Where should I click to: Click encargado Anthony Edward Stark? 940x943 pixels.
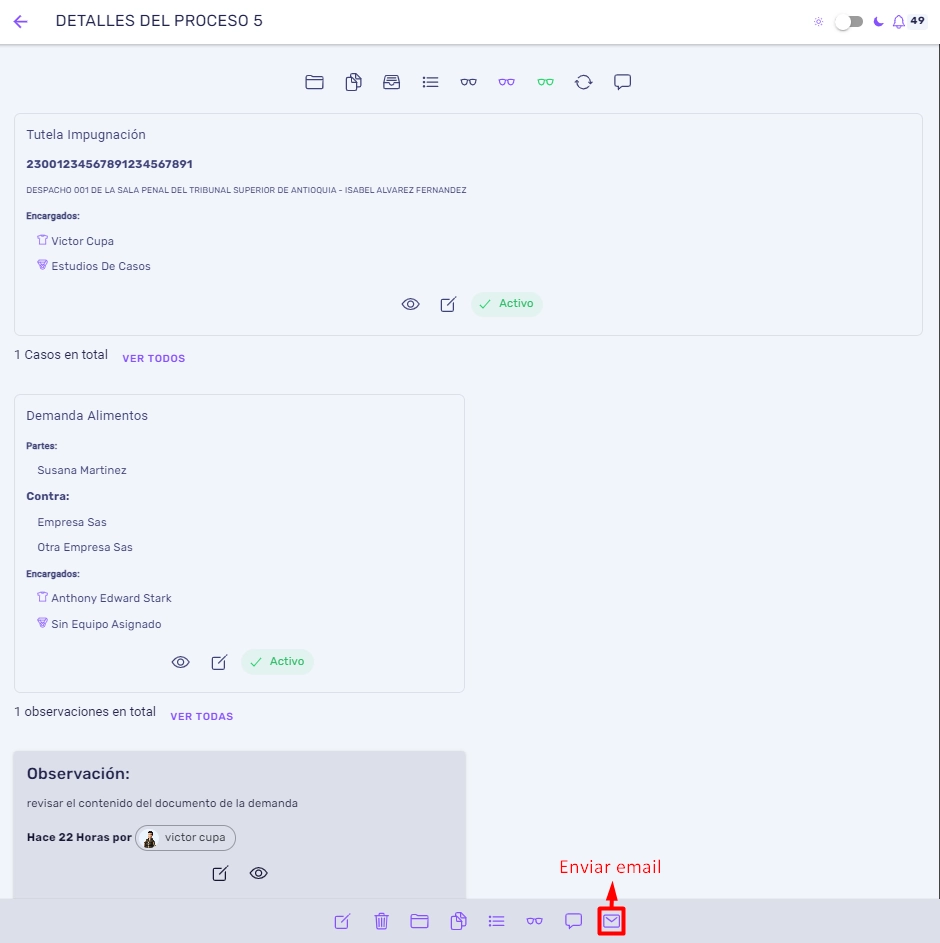click(111, 598)
